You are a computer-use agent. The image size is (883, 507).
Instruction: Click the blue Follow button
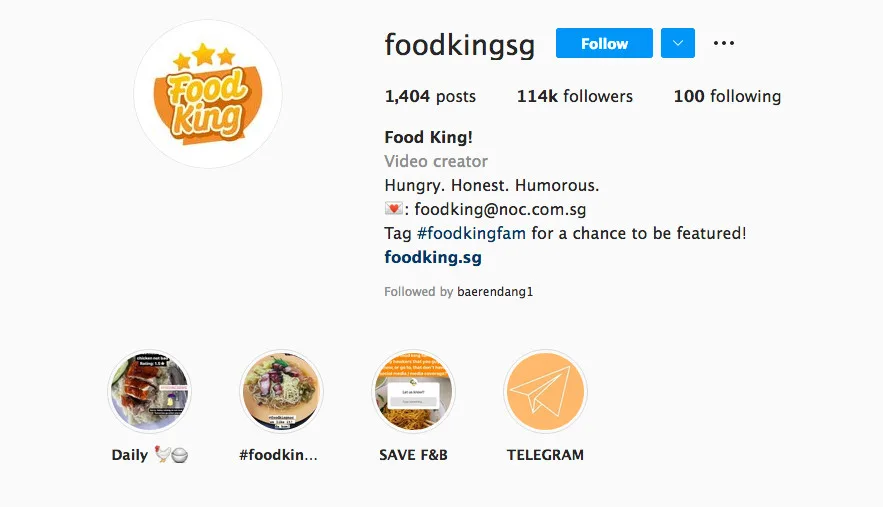tap(604, 43)
